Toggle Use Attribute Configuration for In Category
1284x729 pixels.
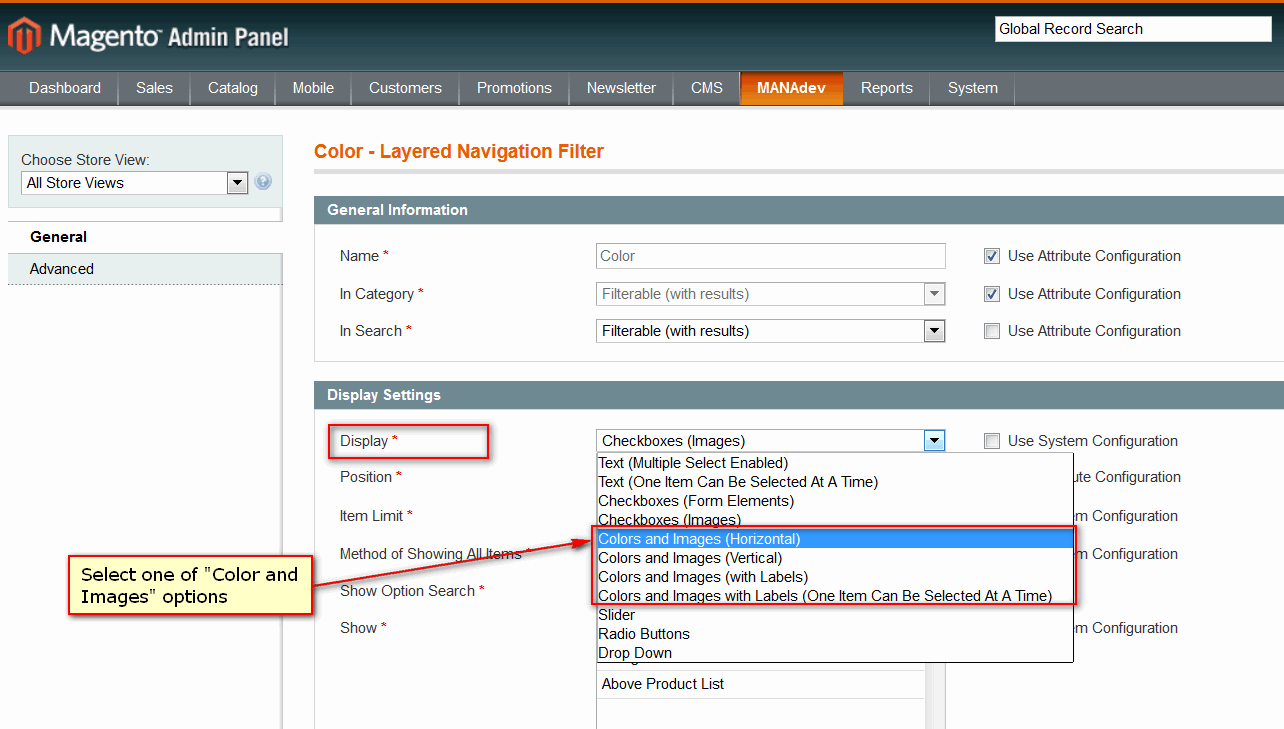pos(992,294)
